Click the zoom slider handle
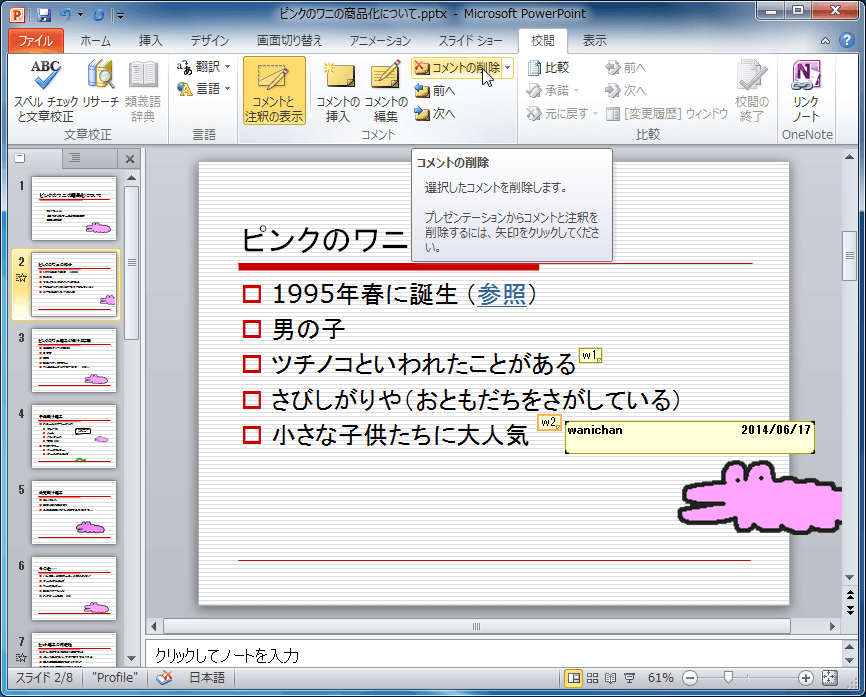 click(x=728, y=678)
